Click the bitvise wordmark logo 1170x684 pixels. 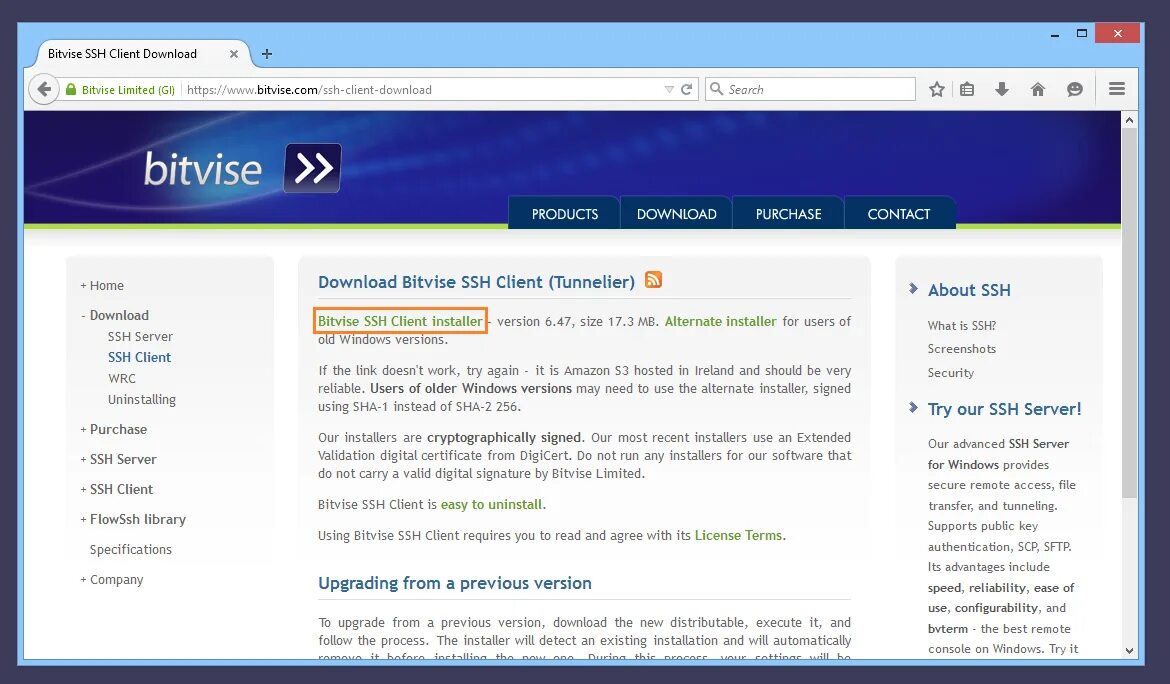(202, 169)
